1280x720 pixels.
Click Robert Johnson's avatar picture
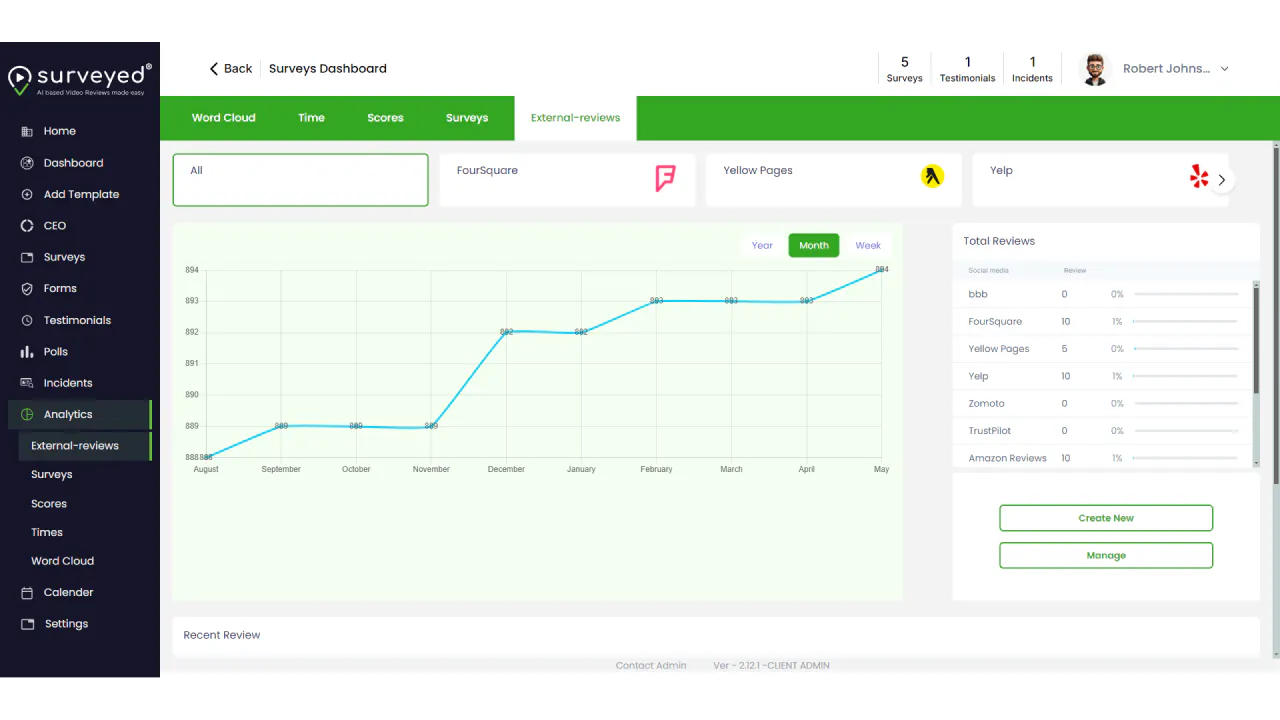point(1096,69)
